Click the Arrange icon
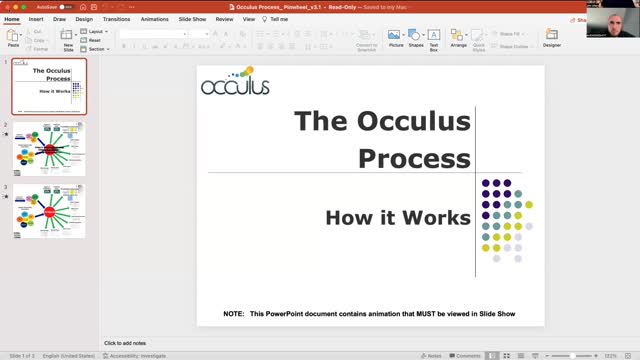The height and width of the screenshot is (360, 640). click(x=456, y=35)
